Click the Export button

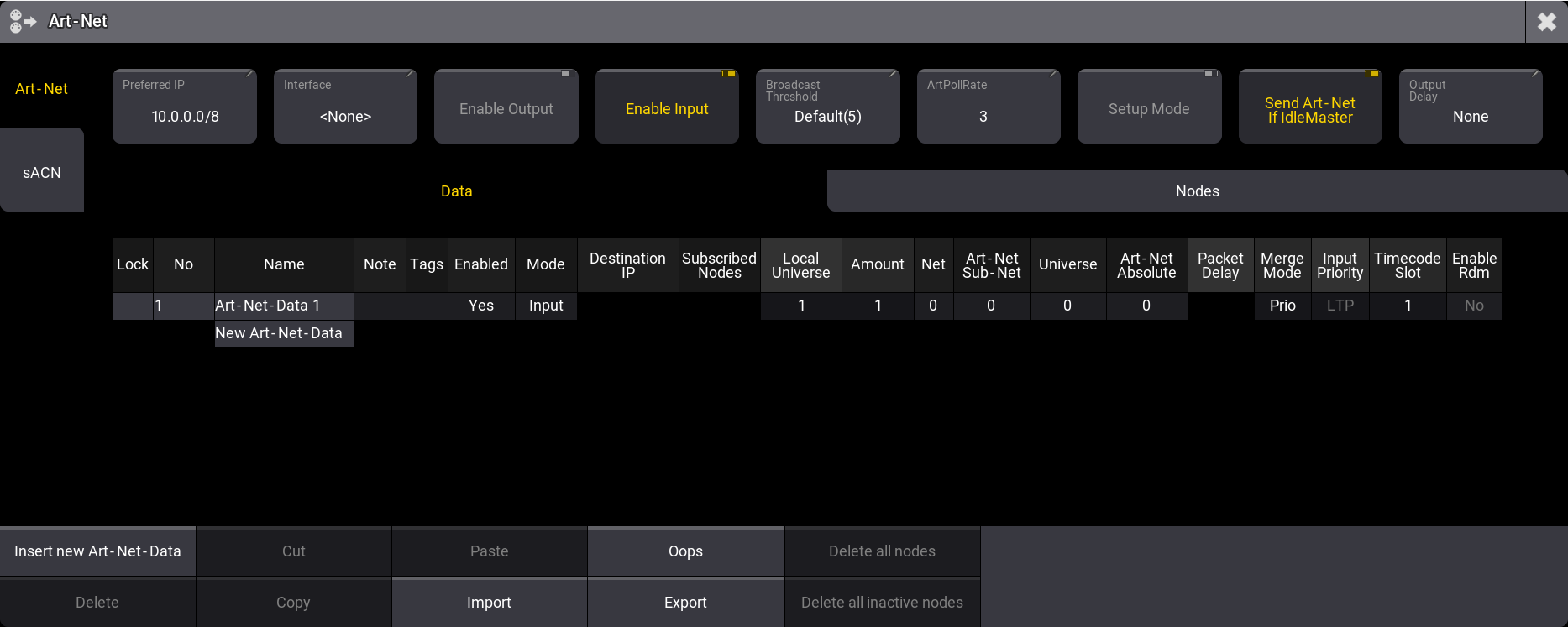click(685, 603)
